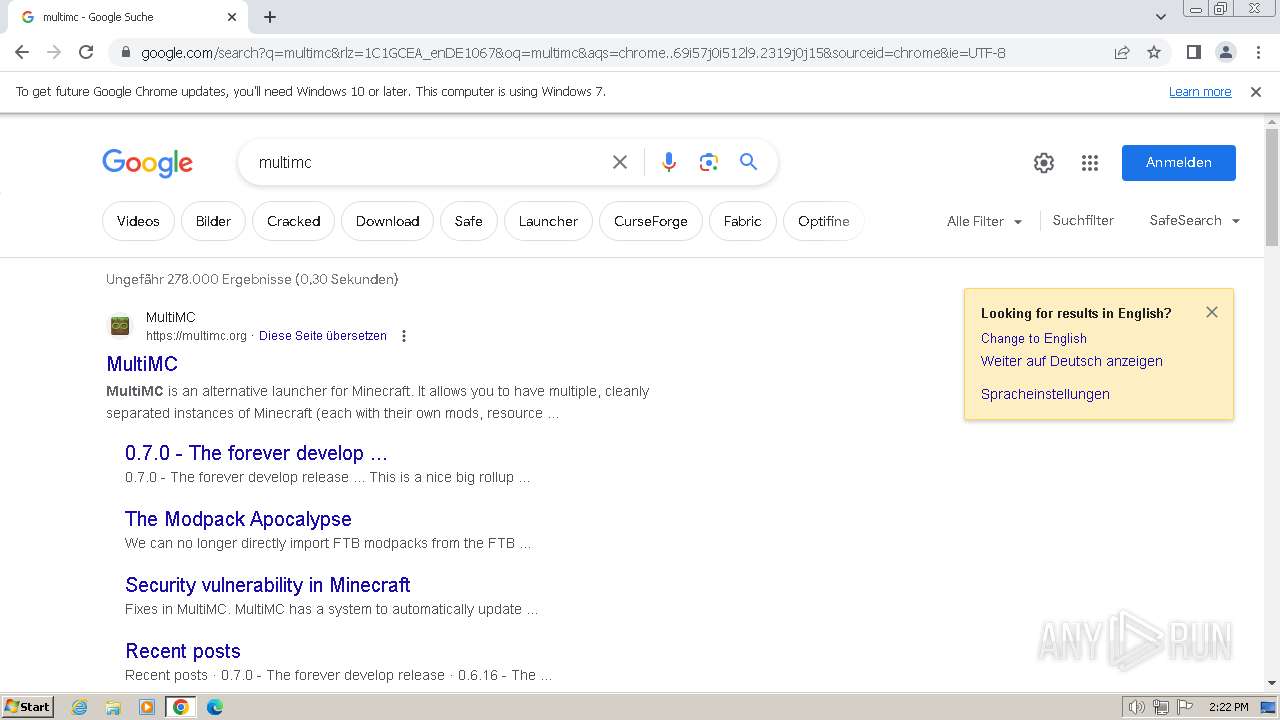Select the Cracked filter chip

pyautogui.click(x=294, y=221)
